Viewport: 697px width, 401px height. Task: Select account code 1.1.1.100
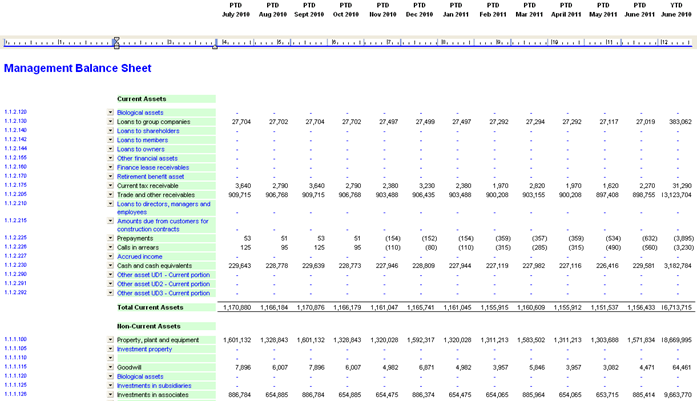pyautogui.click(x=16, y=339)
